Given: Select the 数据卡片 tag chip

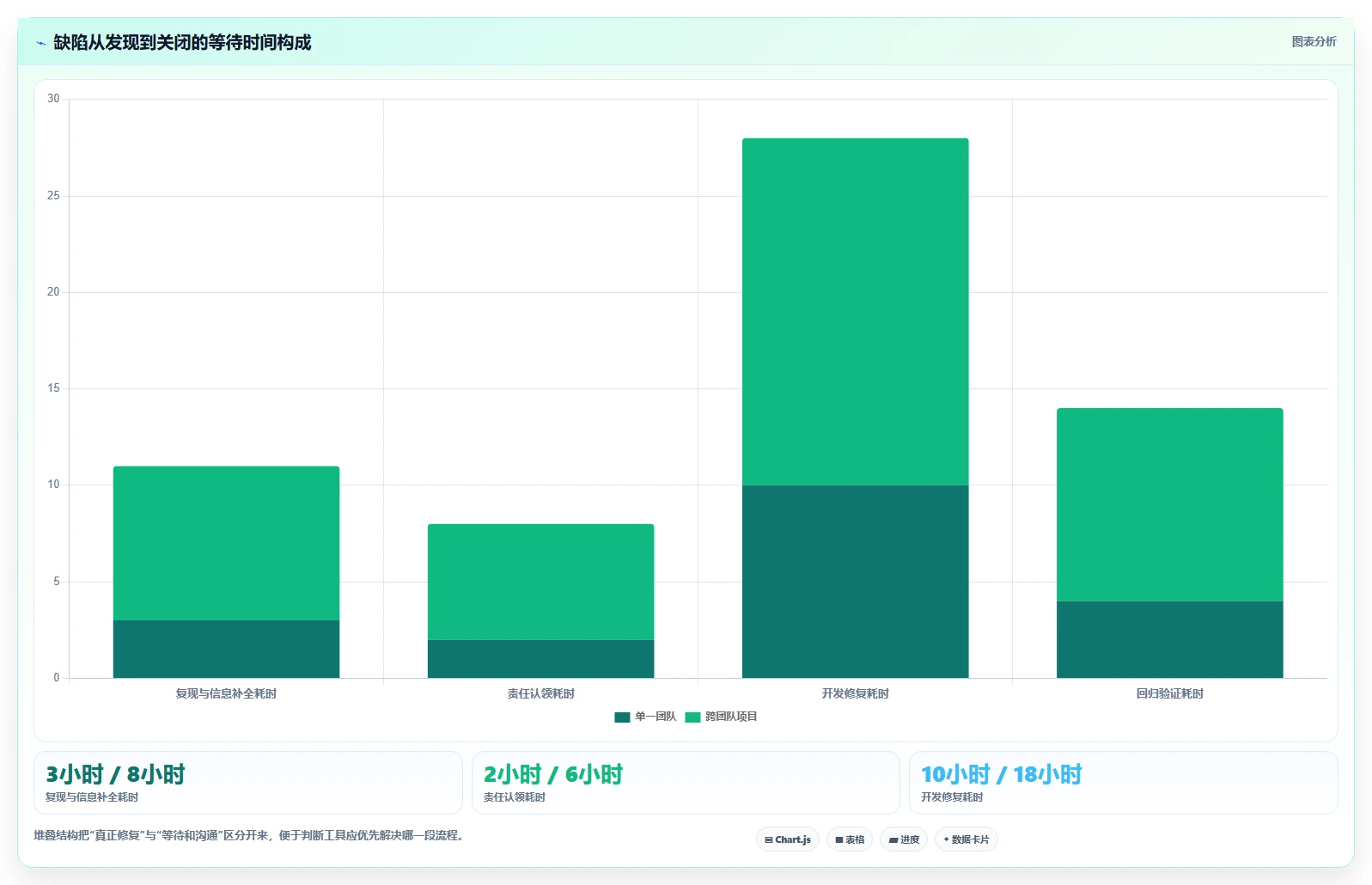Looking at the screenshot, I should coord(966,839).
